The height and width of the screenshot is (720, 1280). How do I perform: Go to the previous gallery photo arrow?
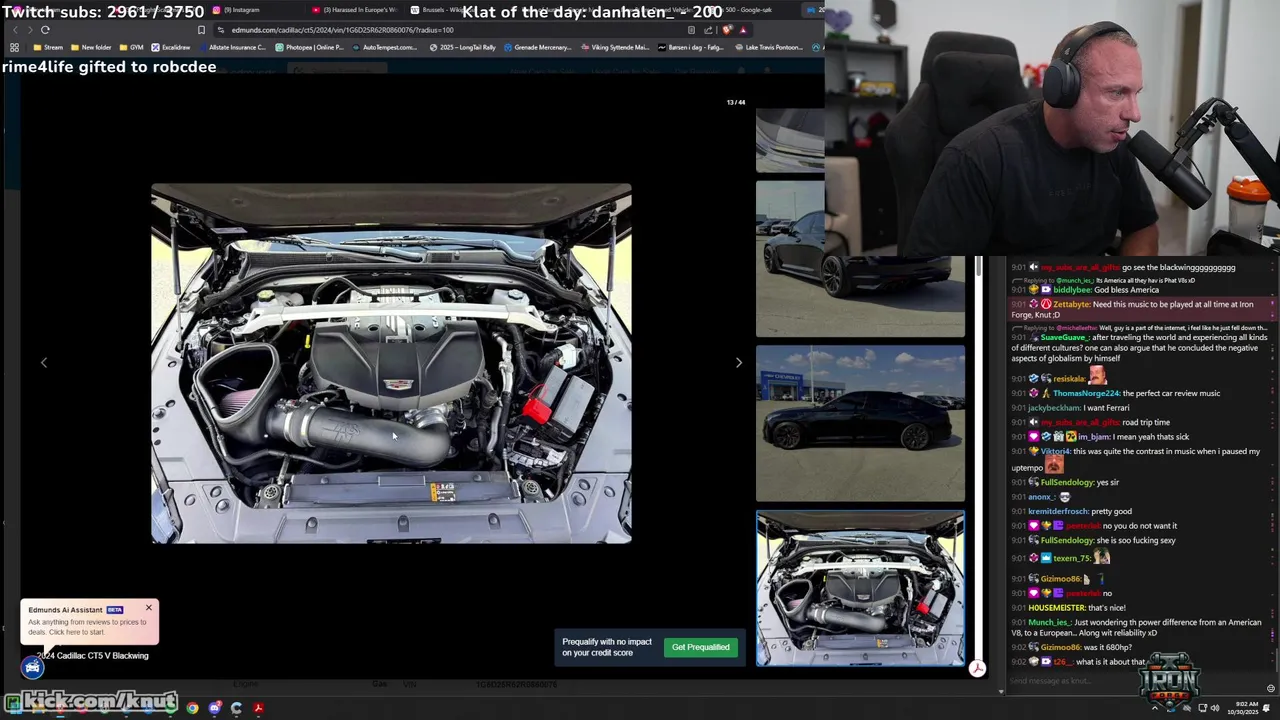(44, 363)
